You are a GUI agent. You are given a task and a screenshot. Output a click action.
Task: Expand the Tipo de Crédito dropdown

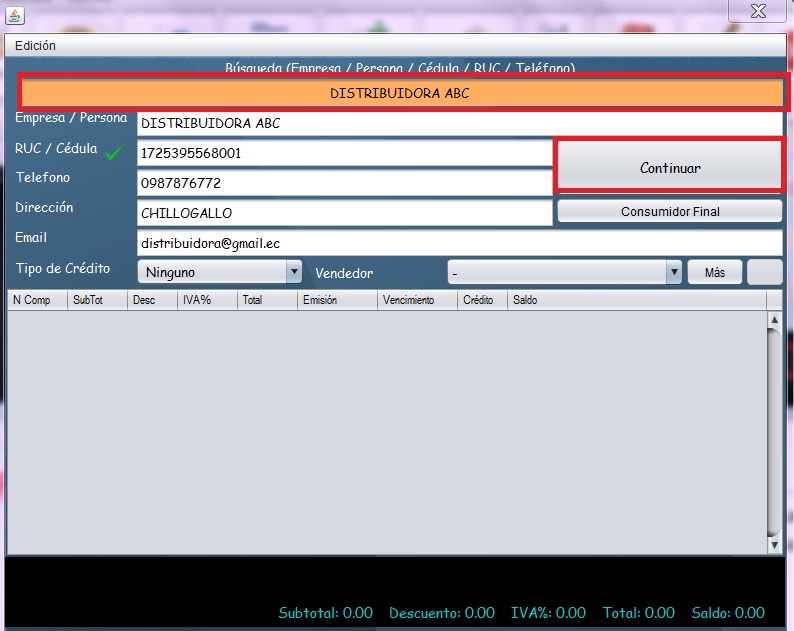(x=294, y=272)
